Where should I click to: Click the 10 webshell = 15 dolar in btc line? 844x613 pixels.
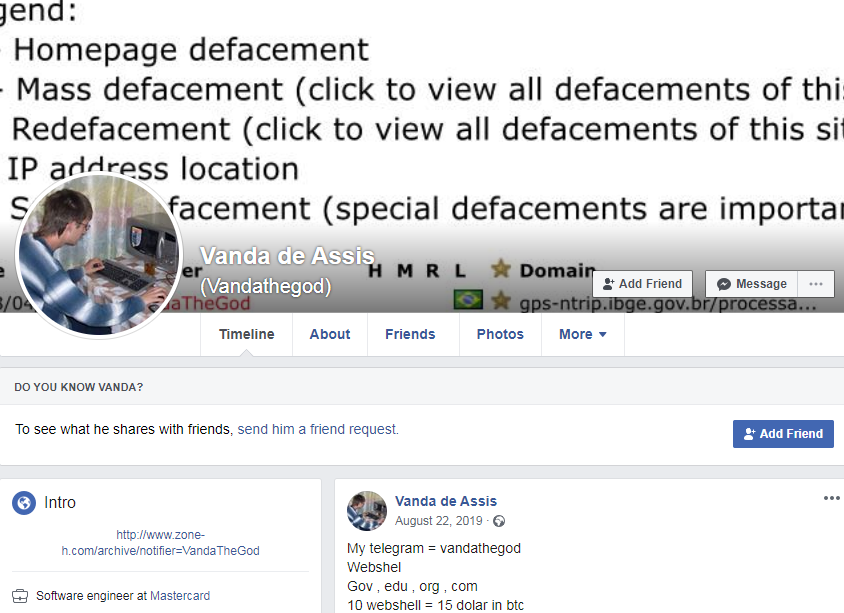[x=435, y=605]
